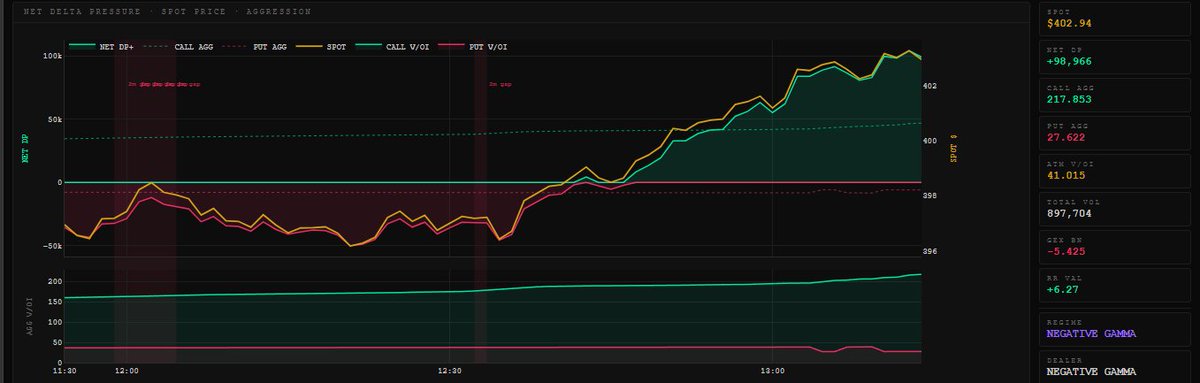Click the 12:00 time axis label
The height and width of the screenshot is (383, 1200).
127,370
